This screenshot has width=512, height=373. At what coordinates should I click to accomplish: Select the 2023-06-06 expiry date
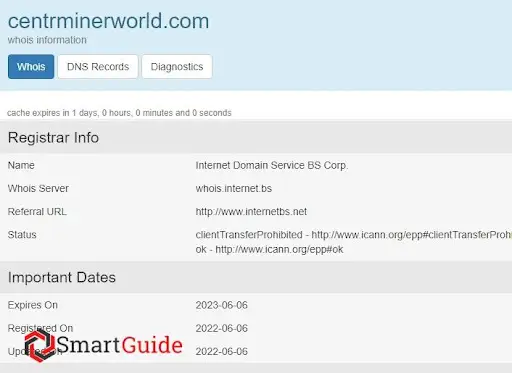222,305
